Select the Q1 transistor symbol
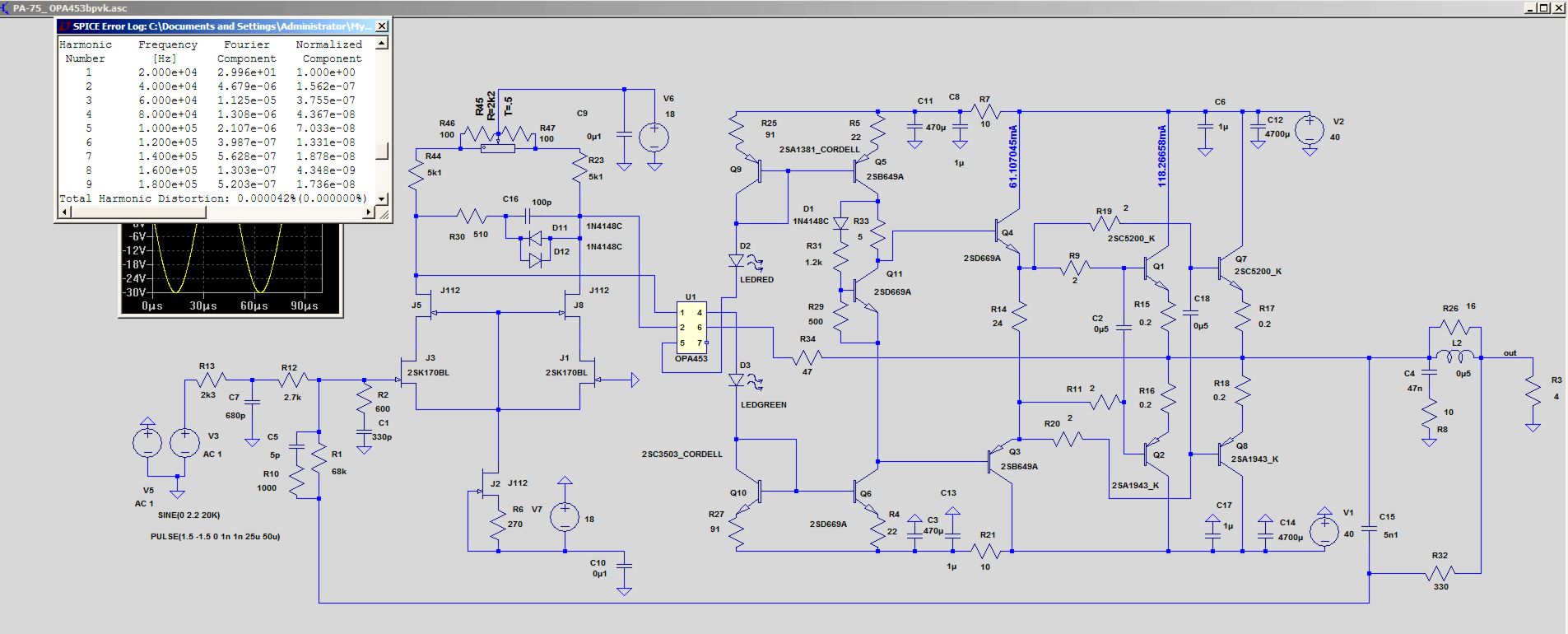Viewport: 1568px width, 634px height. click(x=1156, y=268)
